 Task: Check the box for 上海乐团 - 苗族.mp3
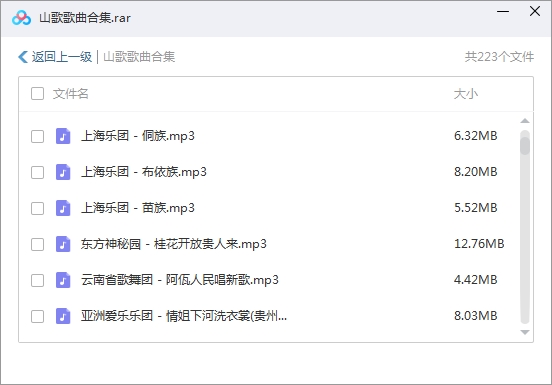tap(37, 208)
